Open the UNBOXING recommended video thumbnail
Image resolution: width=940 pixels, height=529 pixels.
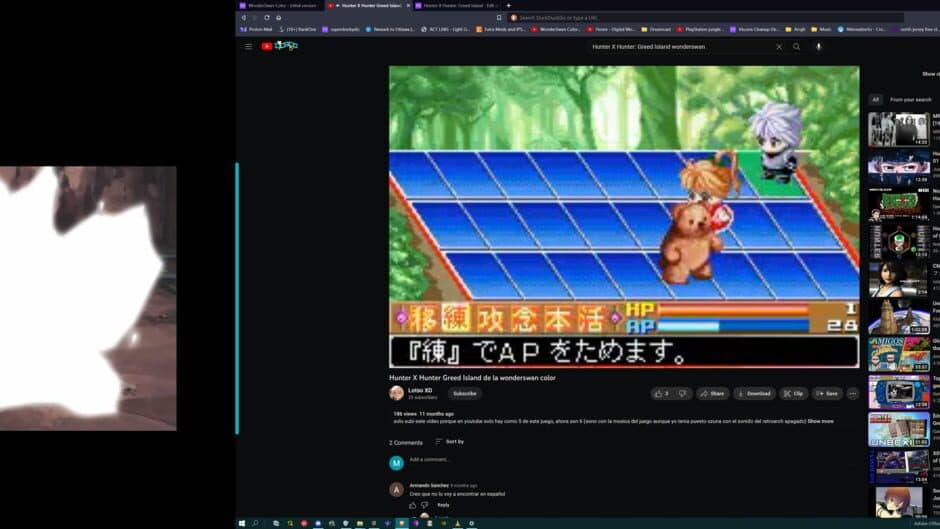tap(899, 429)
